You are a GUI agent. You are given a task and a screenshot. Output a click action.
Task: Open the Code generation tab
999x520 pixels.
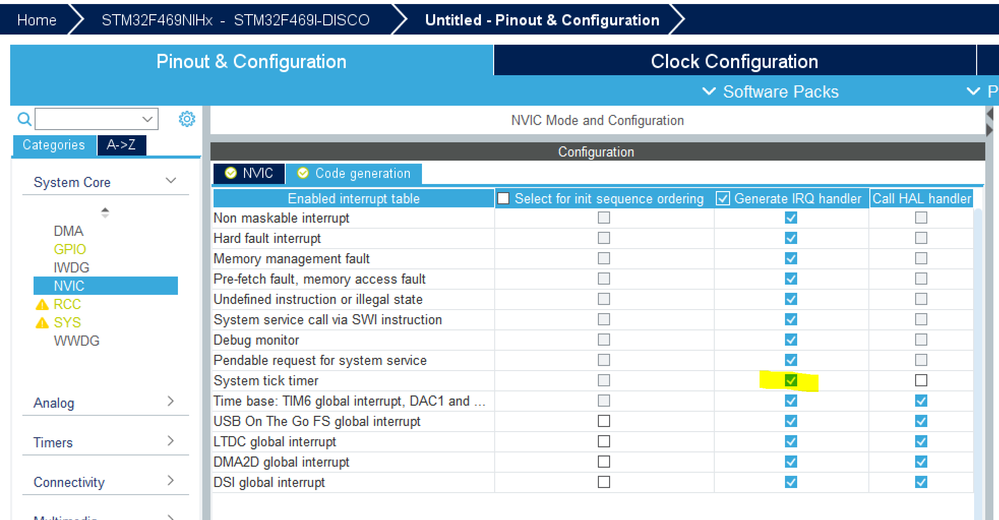tap(354, 173)
